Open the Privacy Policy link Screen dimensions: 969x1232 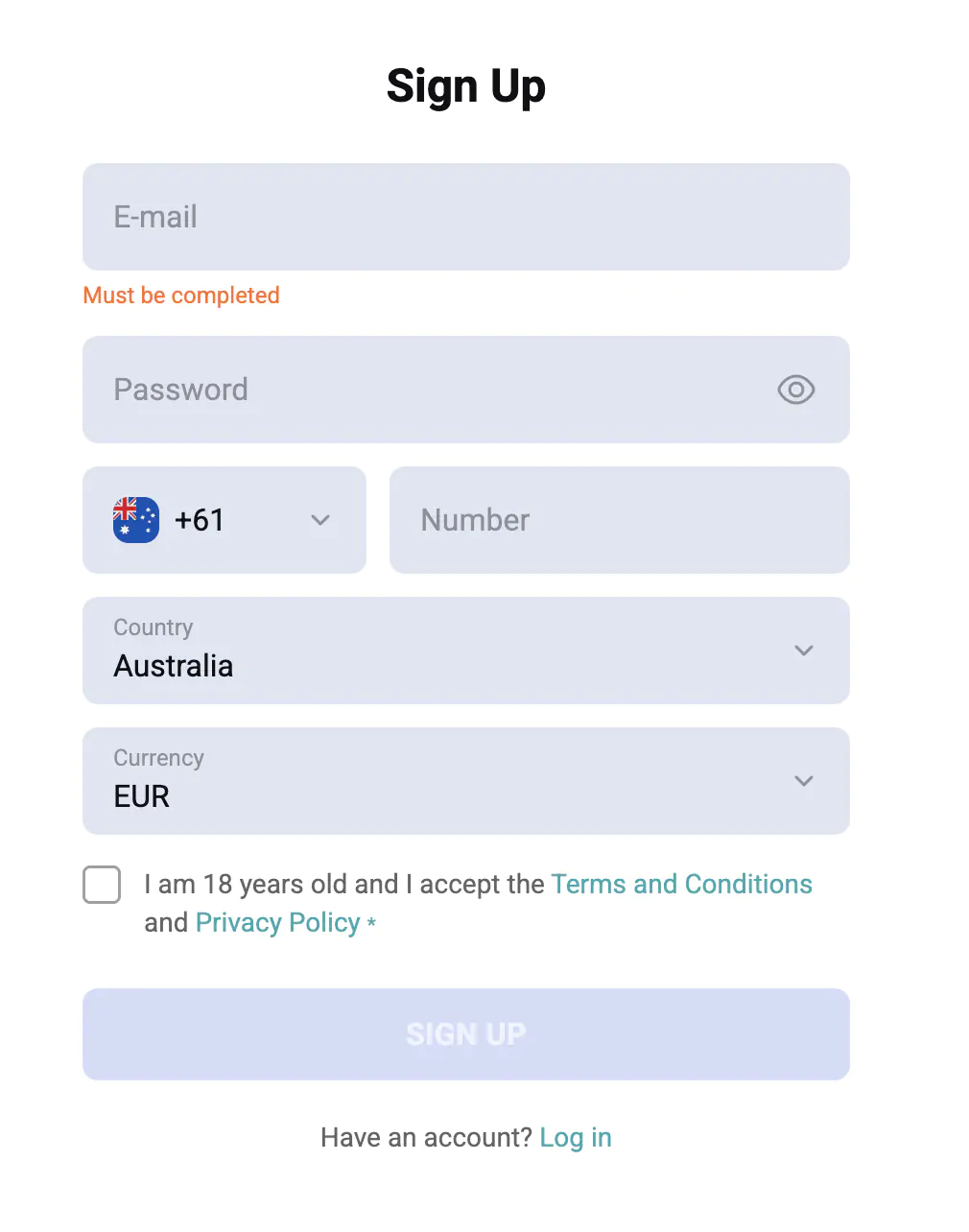tap(277, 922)
